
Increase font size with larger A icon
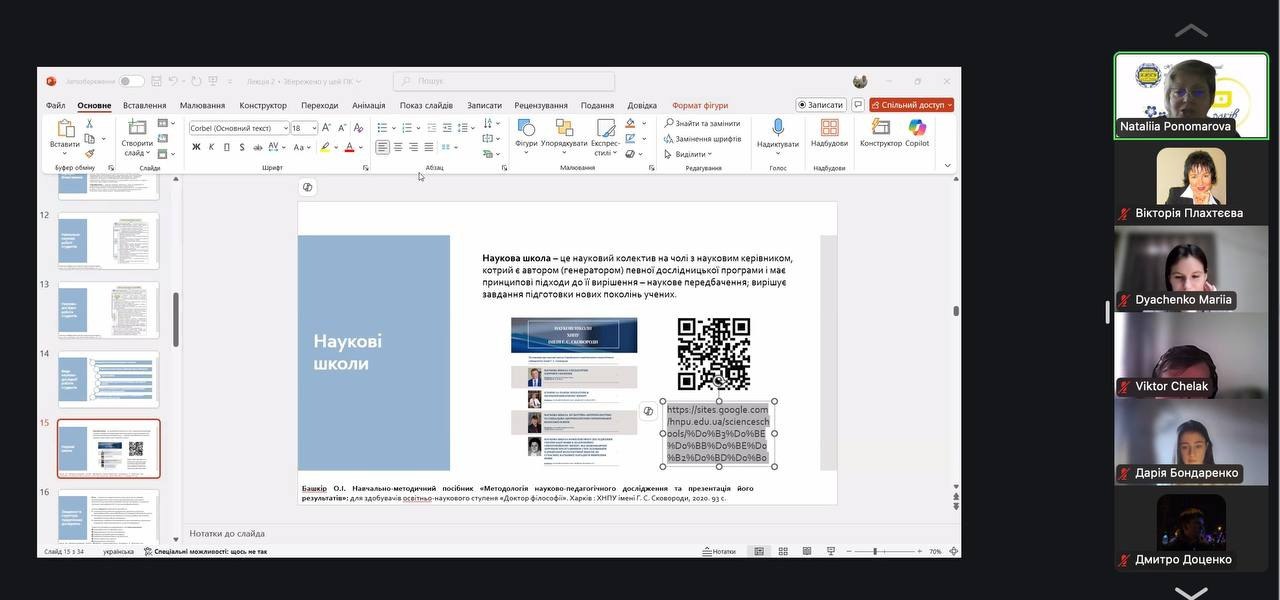326,128
